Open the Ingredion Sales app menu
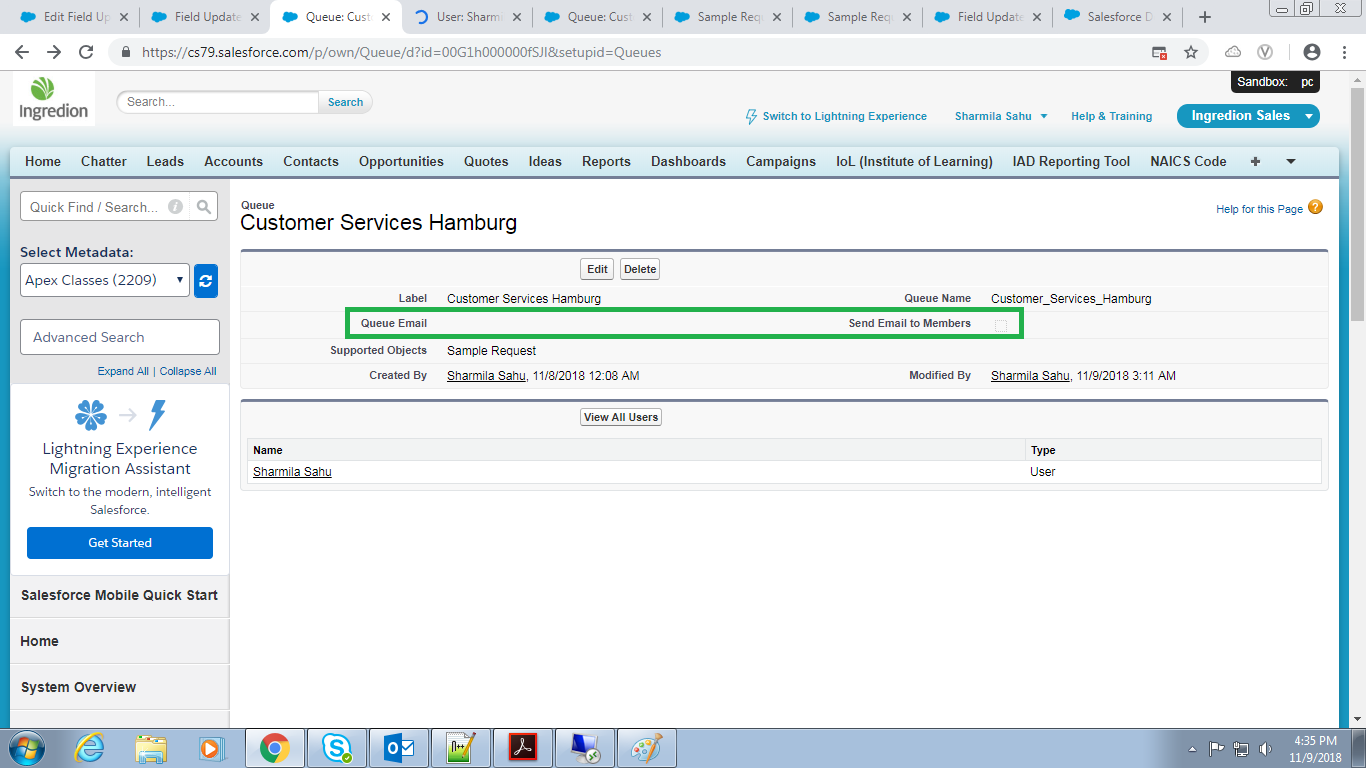Viewport: 1366px width, 768px height. click(1248, 116)
